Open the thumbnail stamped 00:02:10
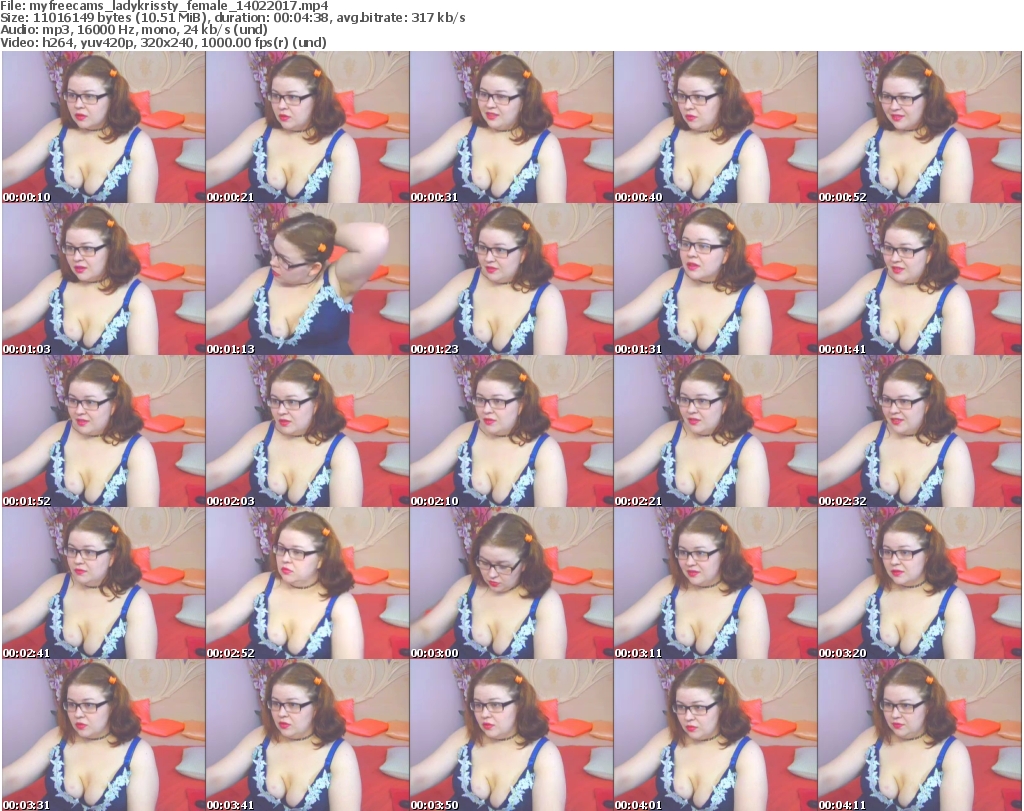The height and width of the screenshot is (811, 1024). coord(511,432)
